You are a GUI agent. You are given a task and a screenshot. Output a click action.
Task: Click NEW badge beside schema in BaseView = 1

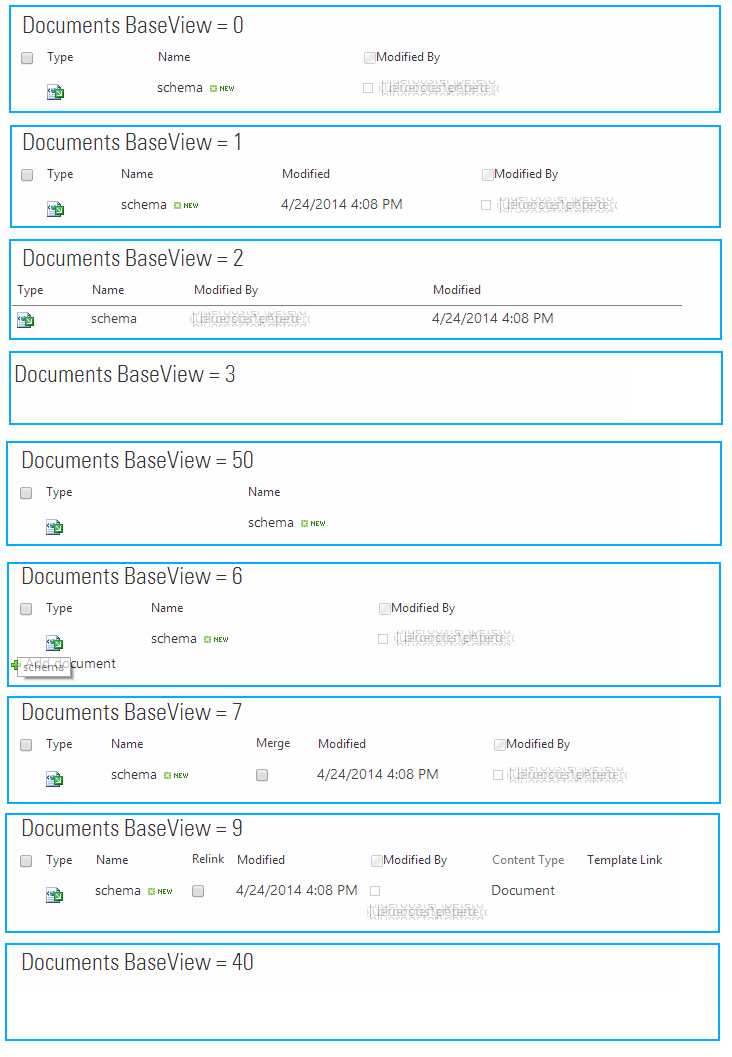pos(186,206)
